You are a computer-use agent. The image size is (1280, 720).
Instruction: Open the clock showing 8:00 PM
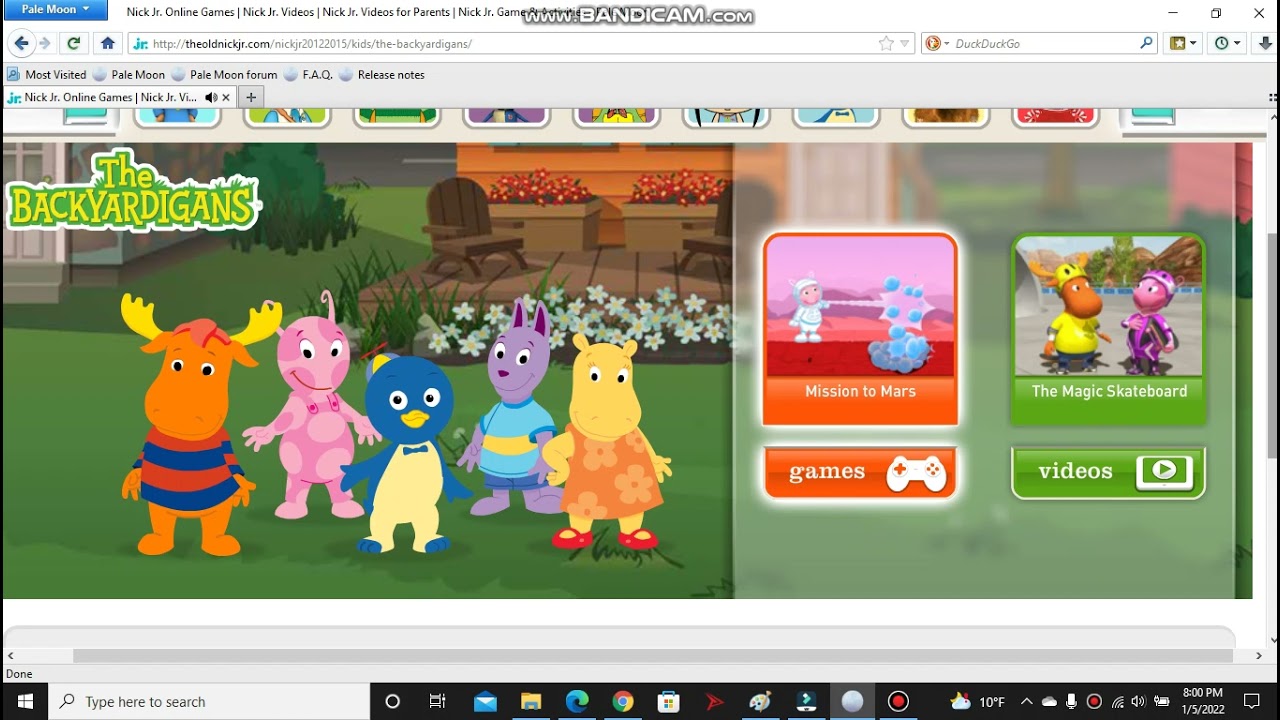[x=1202, y=701]
